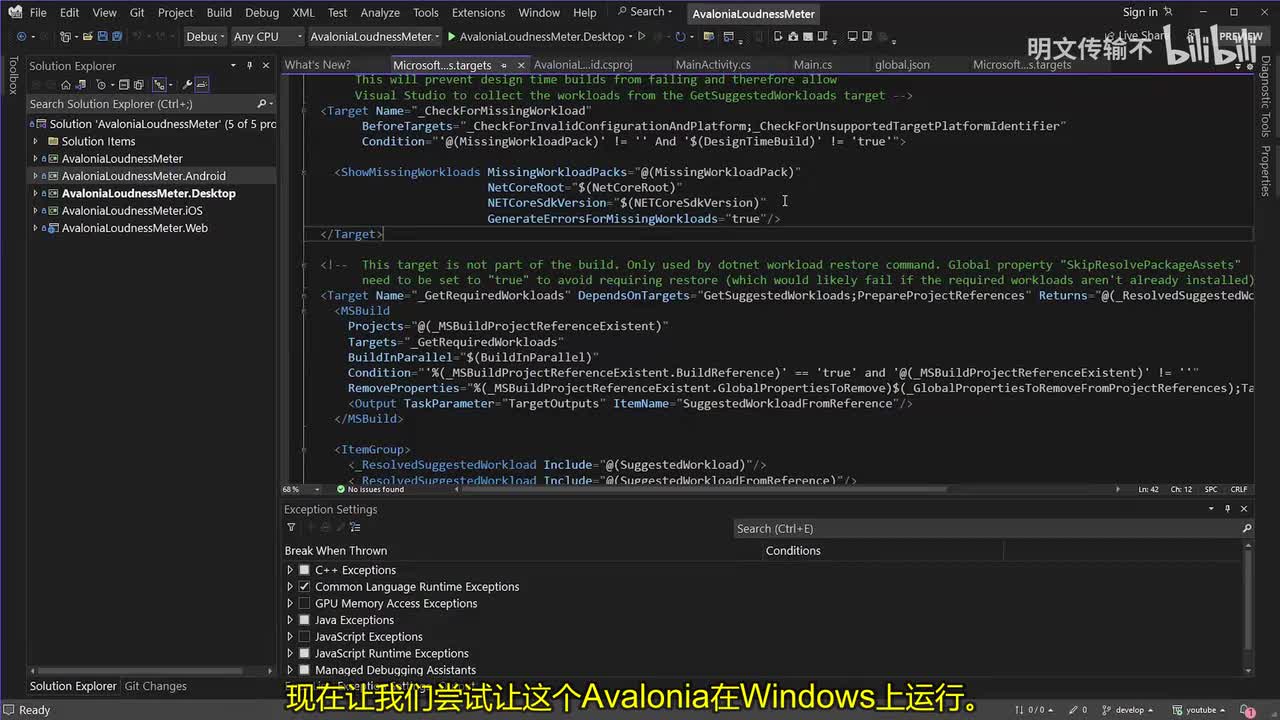Toggle Managed Debugging Assistants checkbox
The height and width of the screenshot is (720, 1280).
(305, 670)
